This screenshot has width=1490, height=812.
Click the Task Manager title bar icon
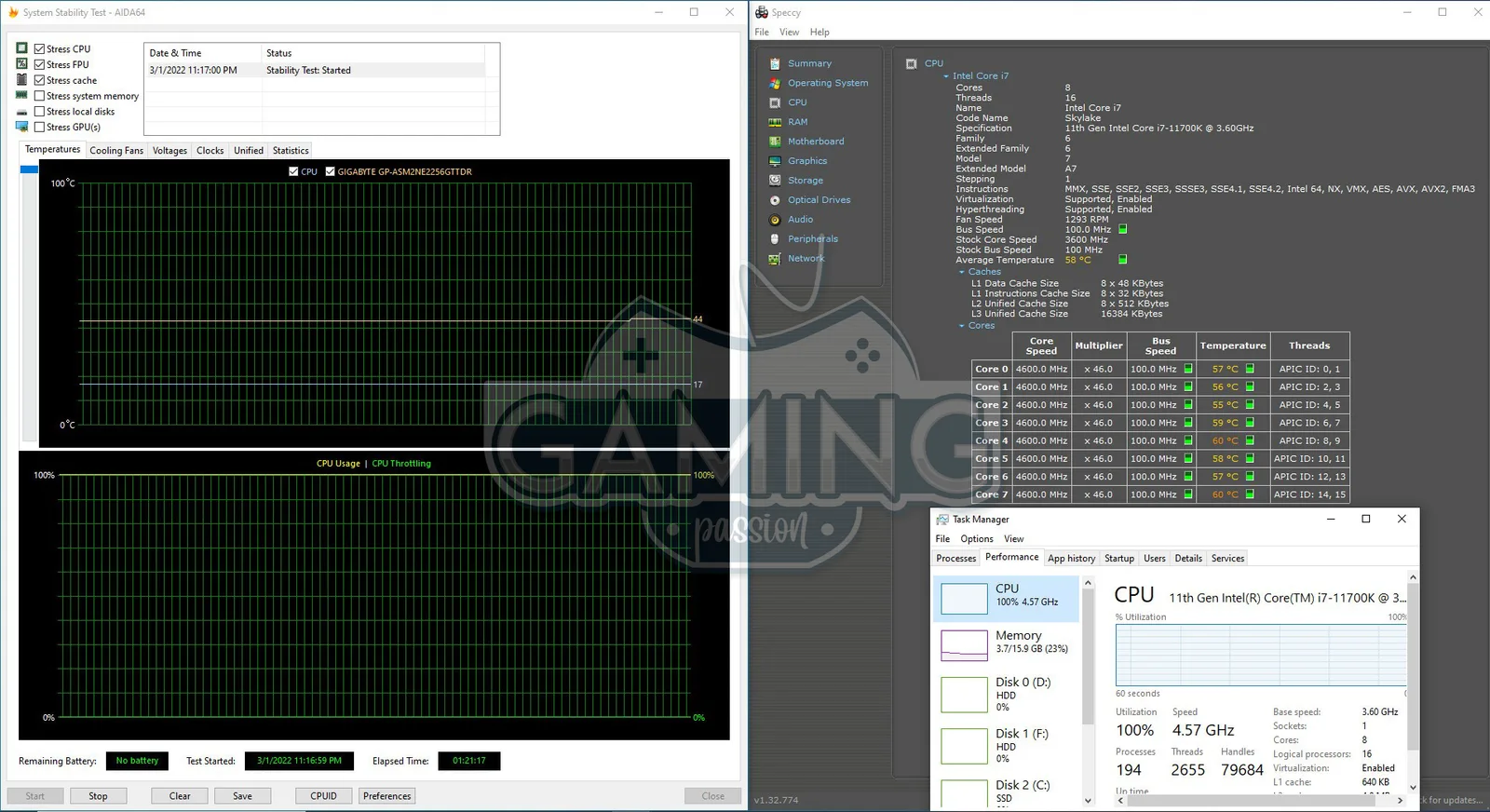[x=942, y=520]
